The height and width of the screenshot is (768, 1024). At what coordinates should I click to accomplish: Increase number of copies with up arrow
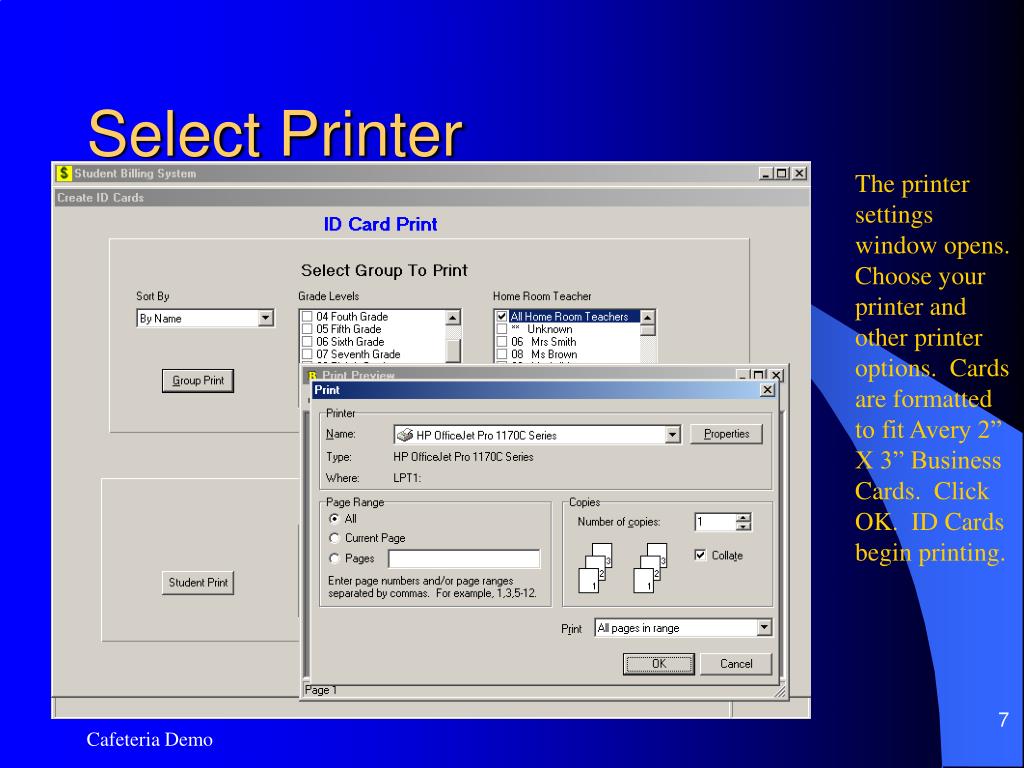743,518
